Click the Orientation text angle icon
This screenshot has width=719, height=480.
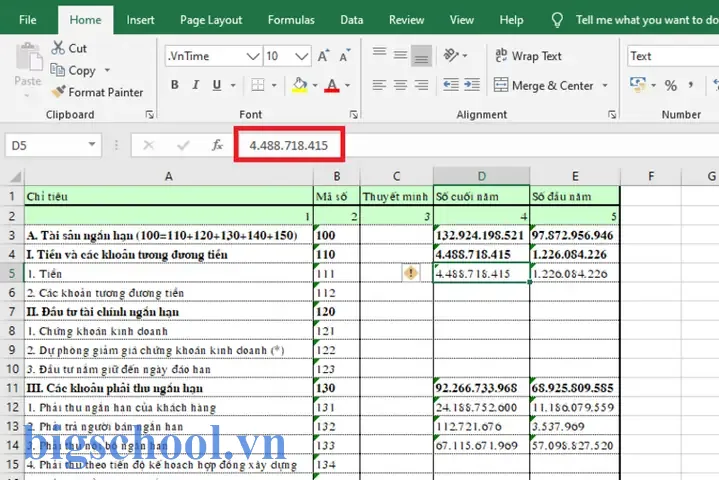point(451,55)
